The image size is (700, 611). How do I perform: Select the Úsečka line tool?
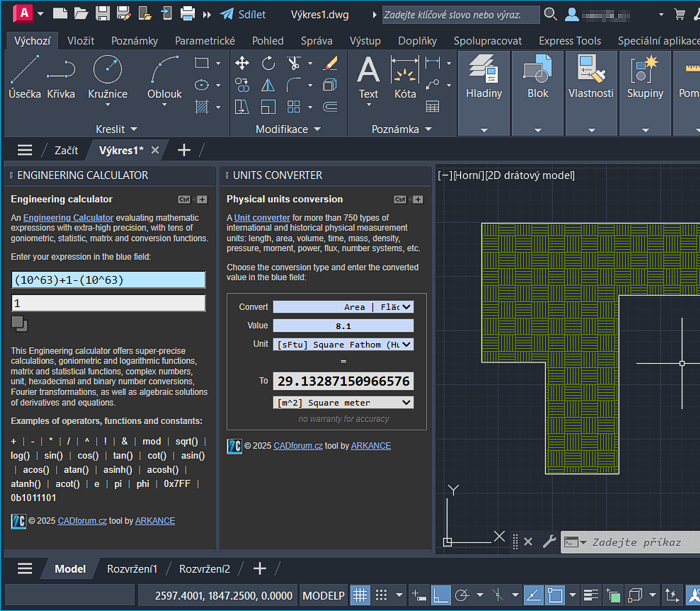coord(25,76)
